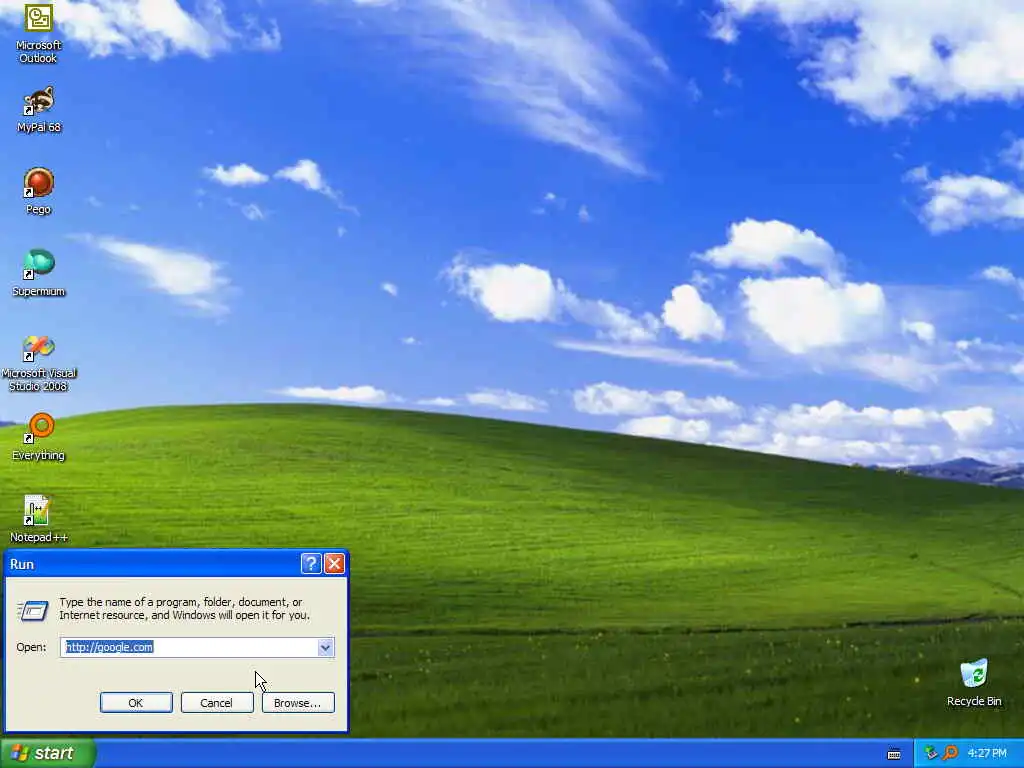This screenshot has width=1024, height=768.
Task: Click Browse... in the Run dialog
Action: click(298, 703)
